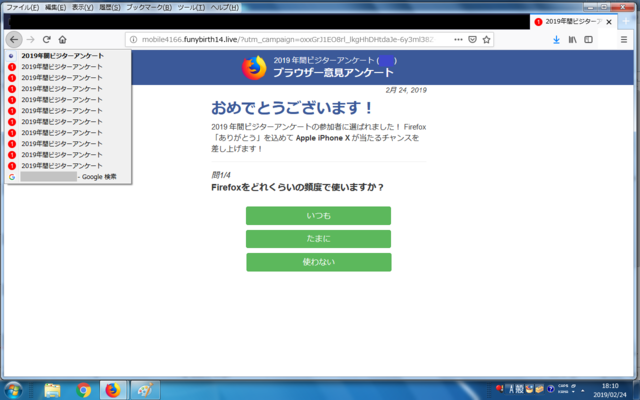Reload the current page
Screen dimensions: 640x400
click(47, 40)
